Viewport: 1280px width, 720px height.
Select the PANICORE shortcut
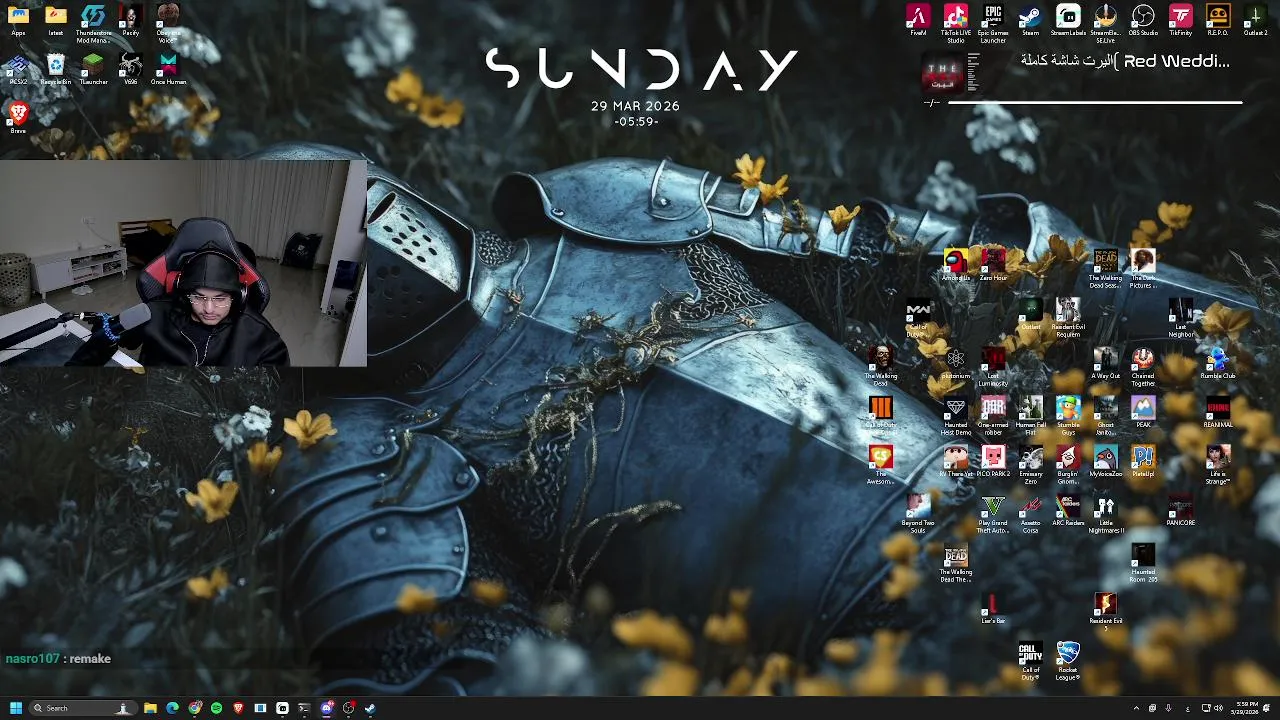click(x=1180, y=510)
